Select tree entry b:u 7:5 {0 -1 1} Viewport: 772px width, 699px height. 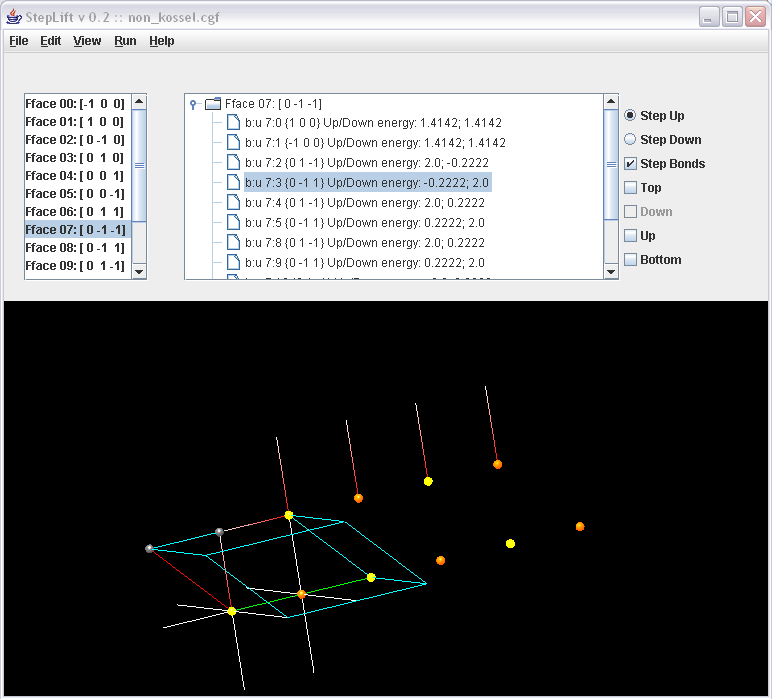(x=364, y=223)
